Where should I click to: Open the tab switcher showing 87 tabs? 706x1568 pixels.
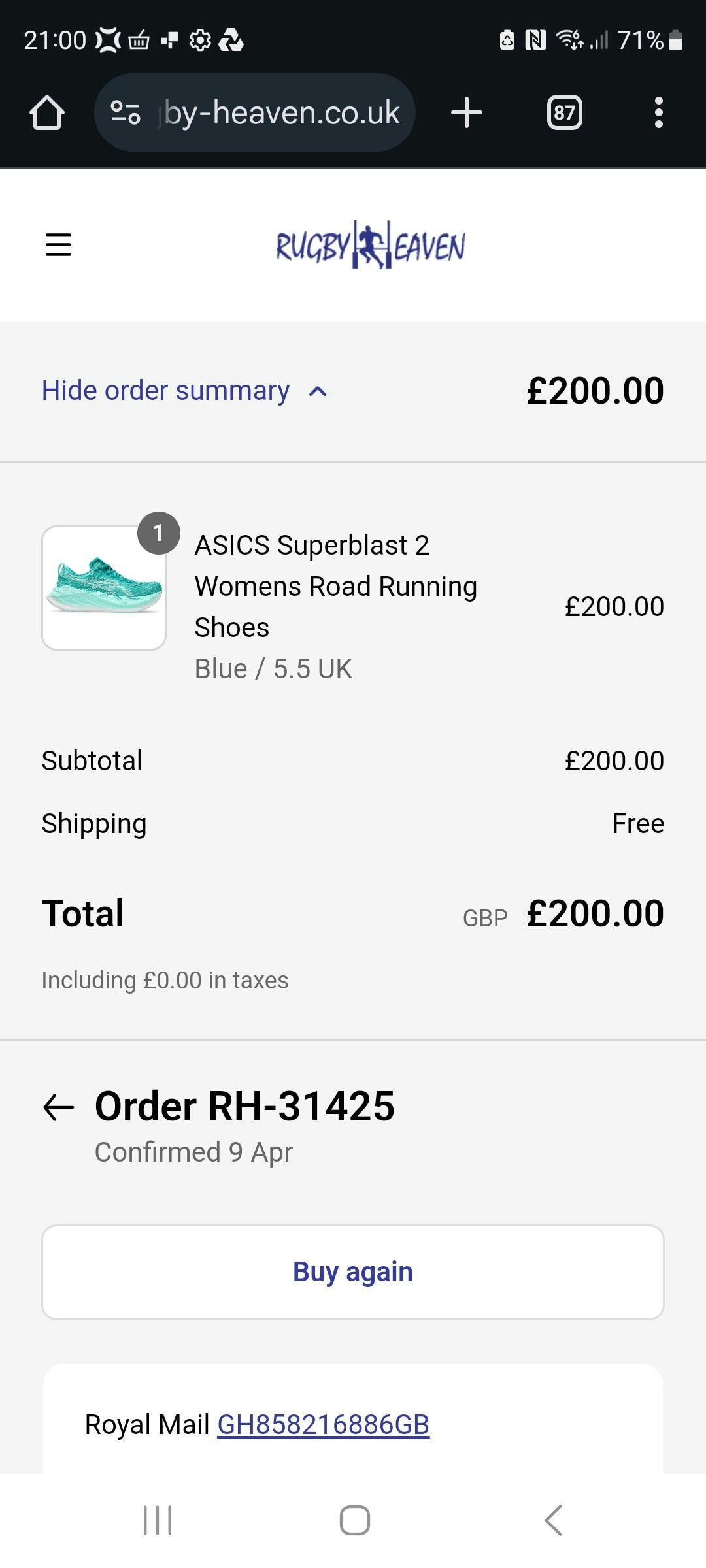(564, 113)
